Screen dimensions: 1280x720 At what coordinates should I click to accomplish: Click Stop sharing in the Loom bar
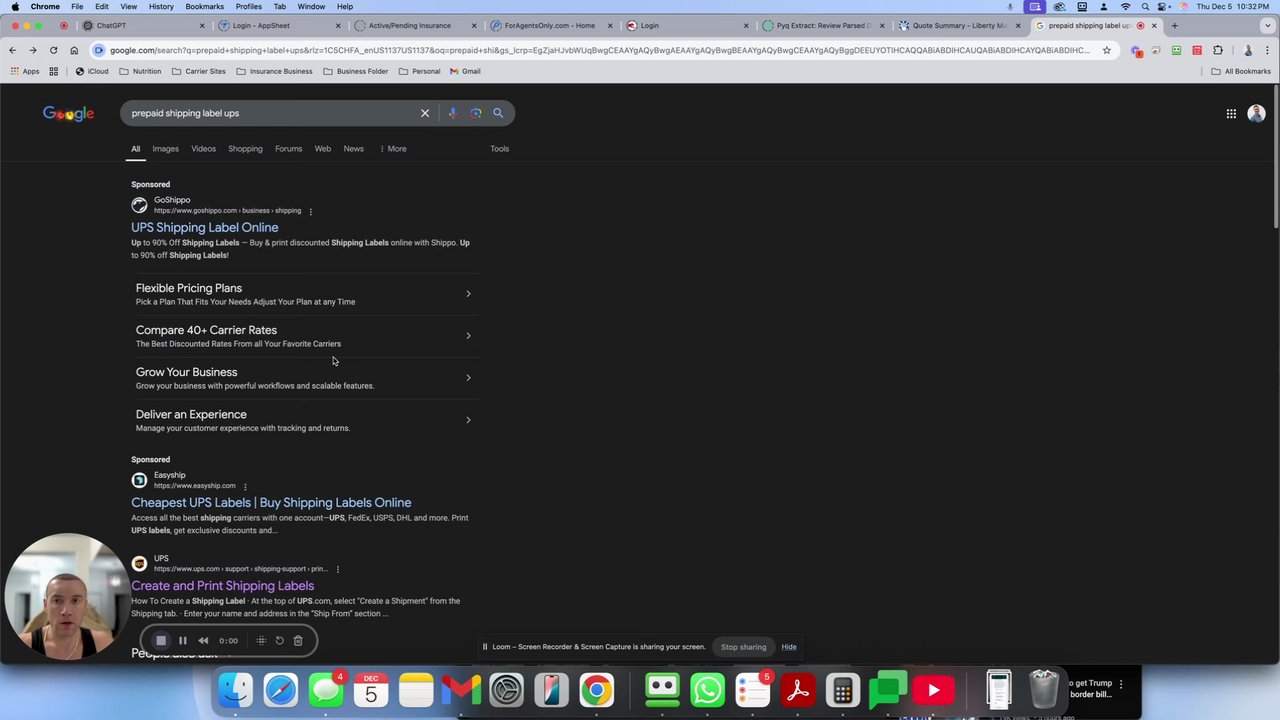743,647
